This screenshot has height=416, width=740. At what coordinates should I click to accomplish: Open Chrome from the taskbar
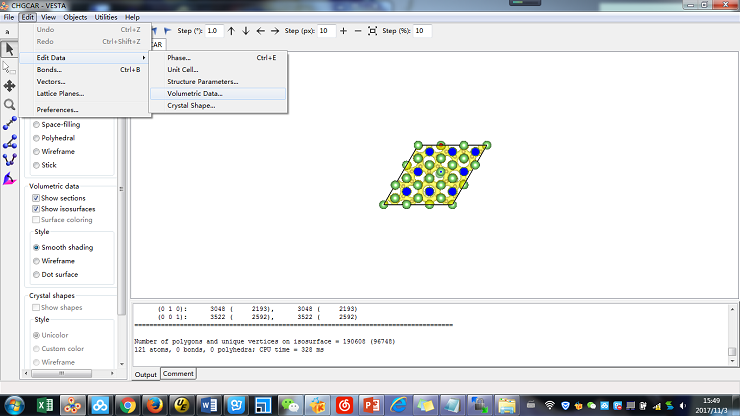[x=127, y=405]
